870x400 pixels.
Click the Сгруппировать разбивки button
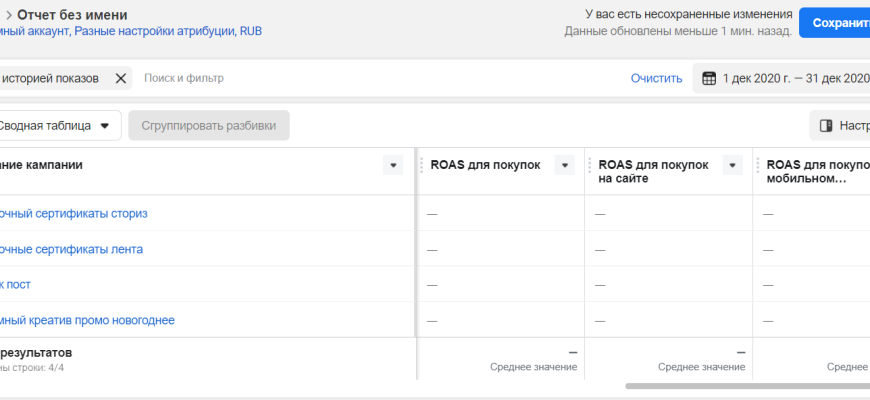coord(209,126)
